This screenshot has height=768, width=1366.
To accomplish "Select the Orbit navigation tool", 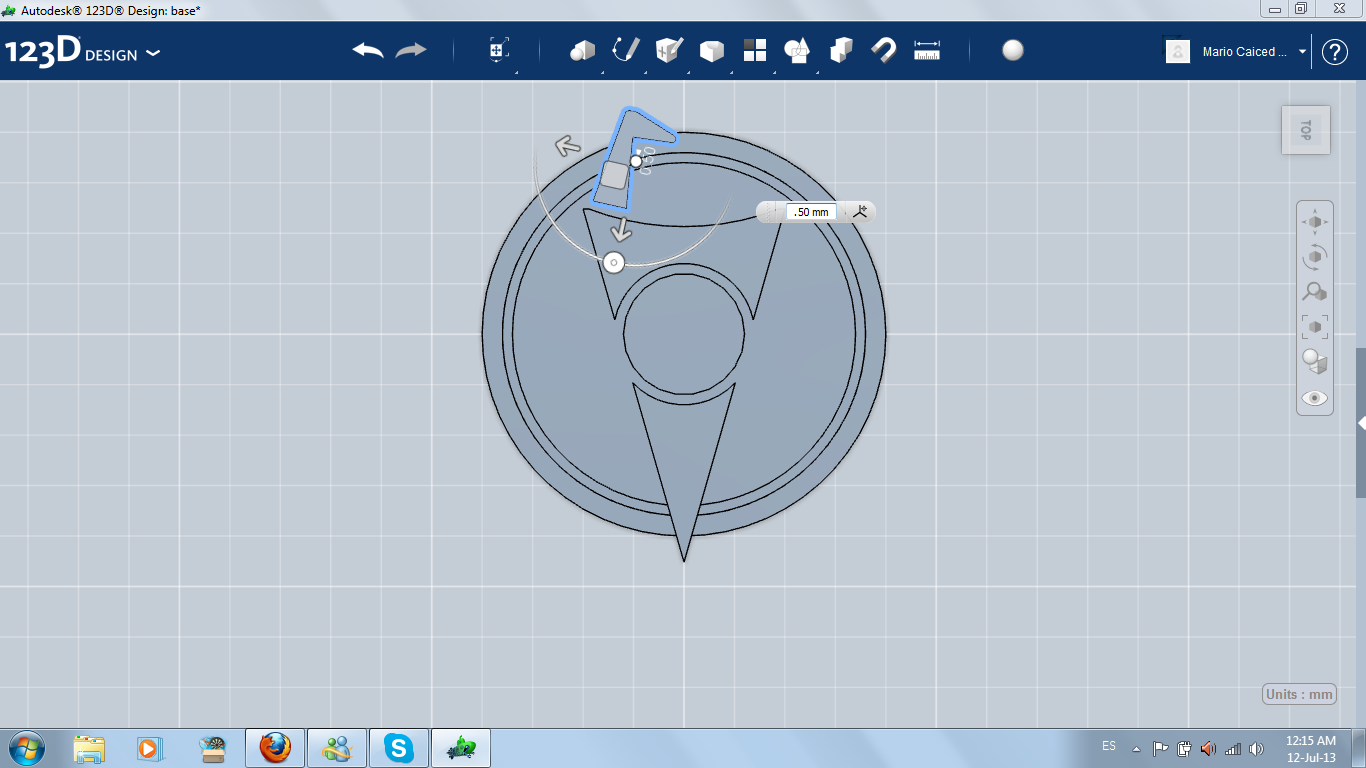I will 1314,256.
